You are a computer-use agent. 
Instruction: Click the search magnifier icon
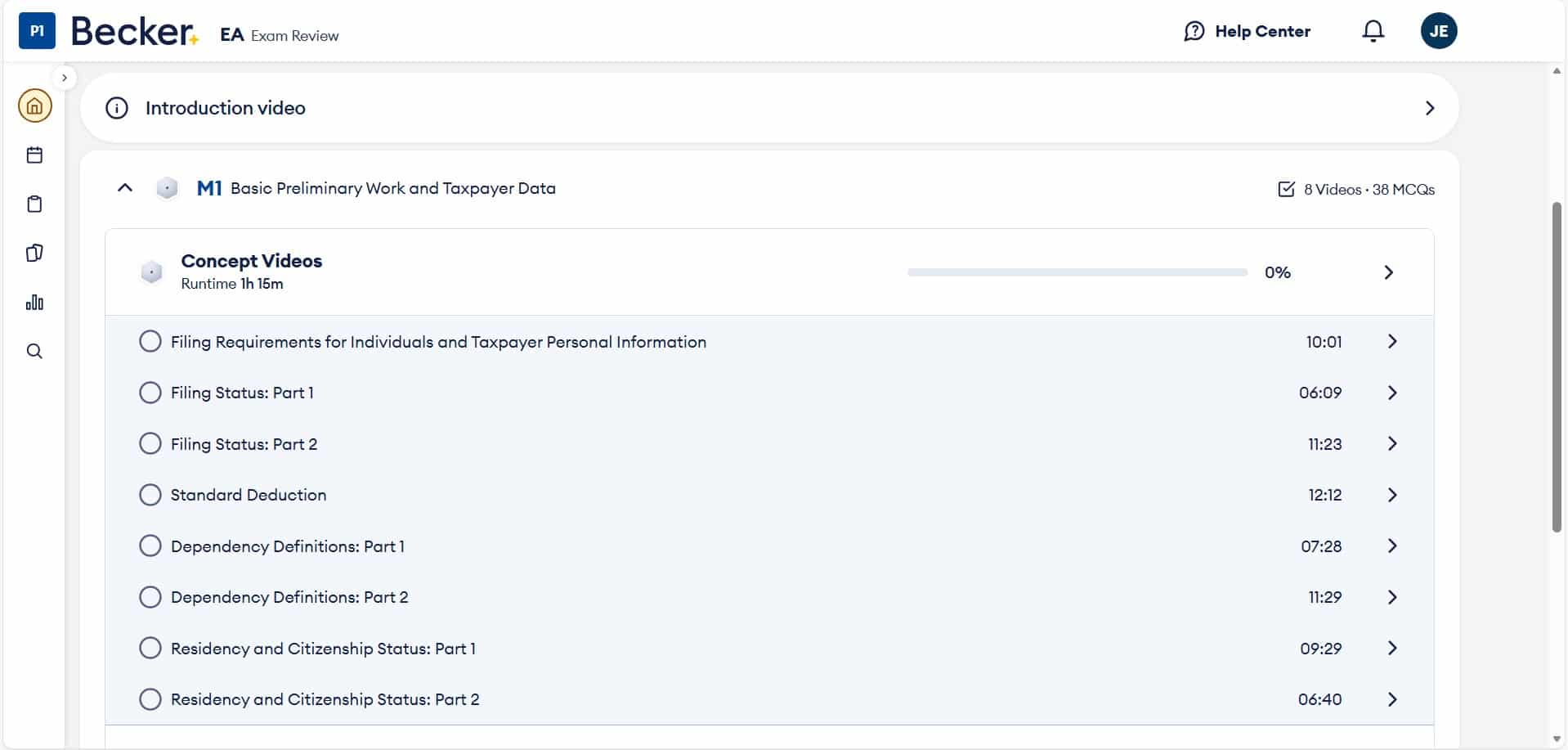click(34, 352)
